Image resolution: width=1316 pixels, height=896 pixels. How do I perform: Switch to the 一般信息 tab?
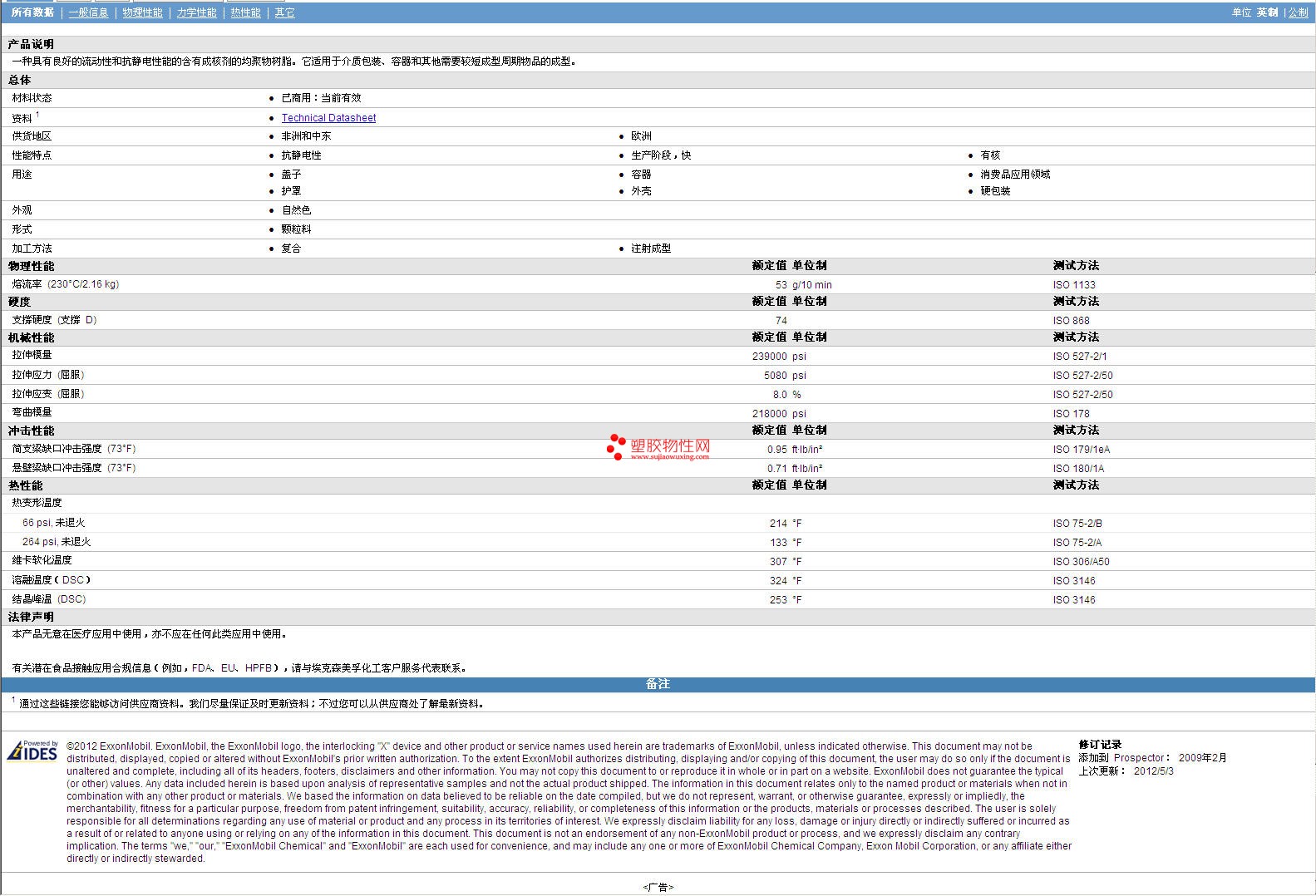pos(88,12)
